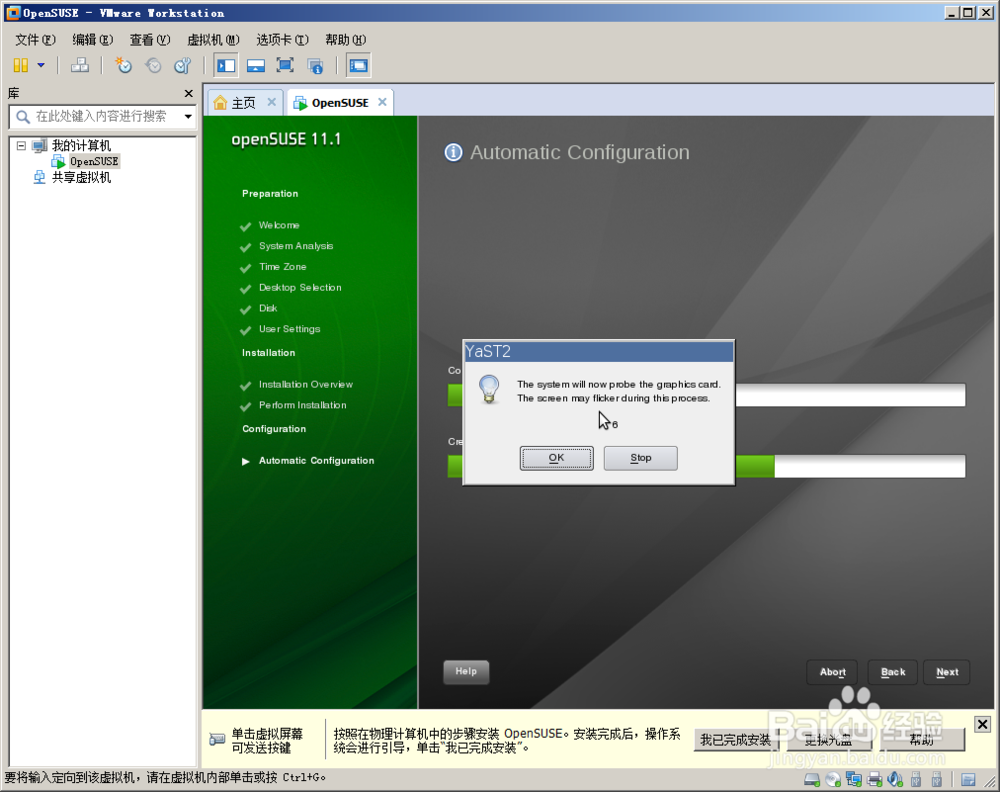Open the library search dropdown arrow

click(x=188, y=117)
